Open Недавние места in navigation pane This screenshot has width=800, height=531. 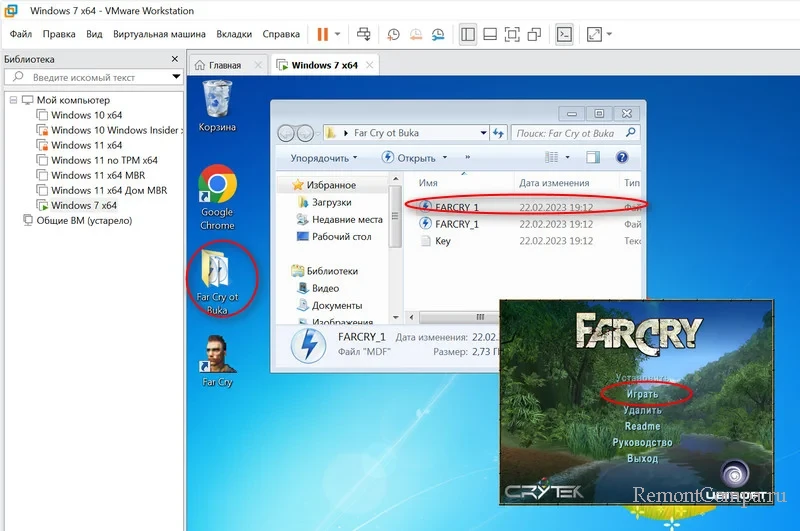[x=340, y=219]
